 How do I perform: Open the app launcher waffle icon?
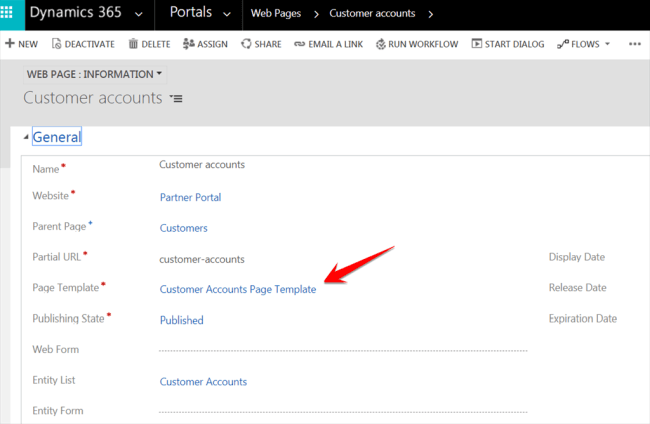click(x=6, y=12)
